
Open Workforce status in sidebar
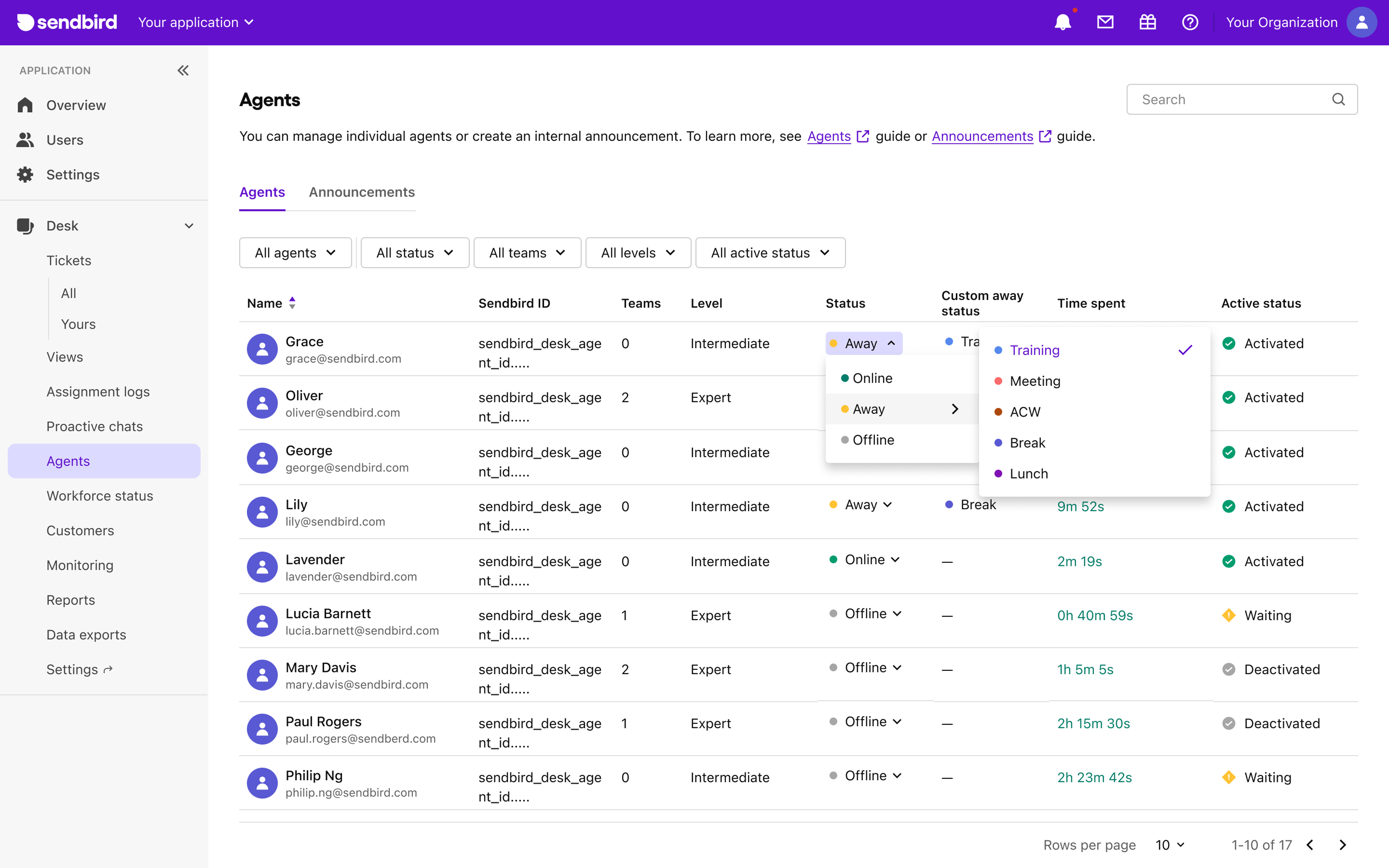tap(100, 496)
